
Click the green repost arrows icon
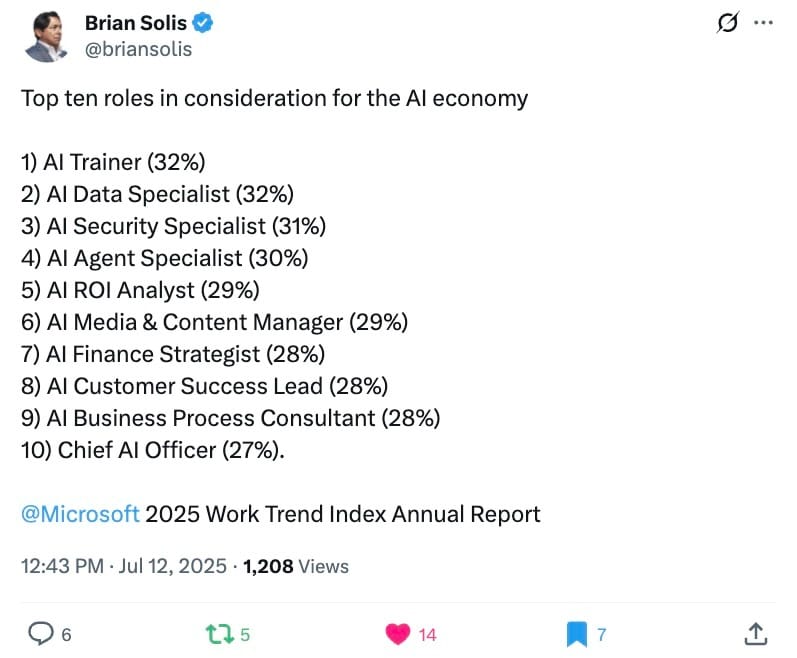220,634
